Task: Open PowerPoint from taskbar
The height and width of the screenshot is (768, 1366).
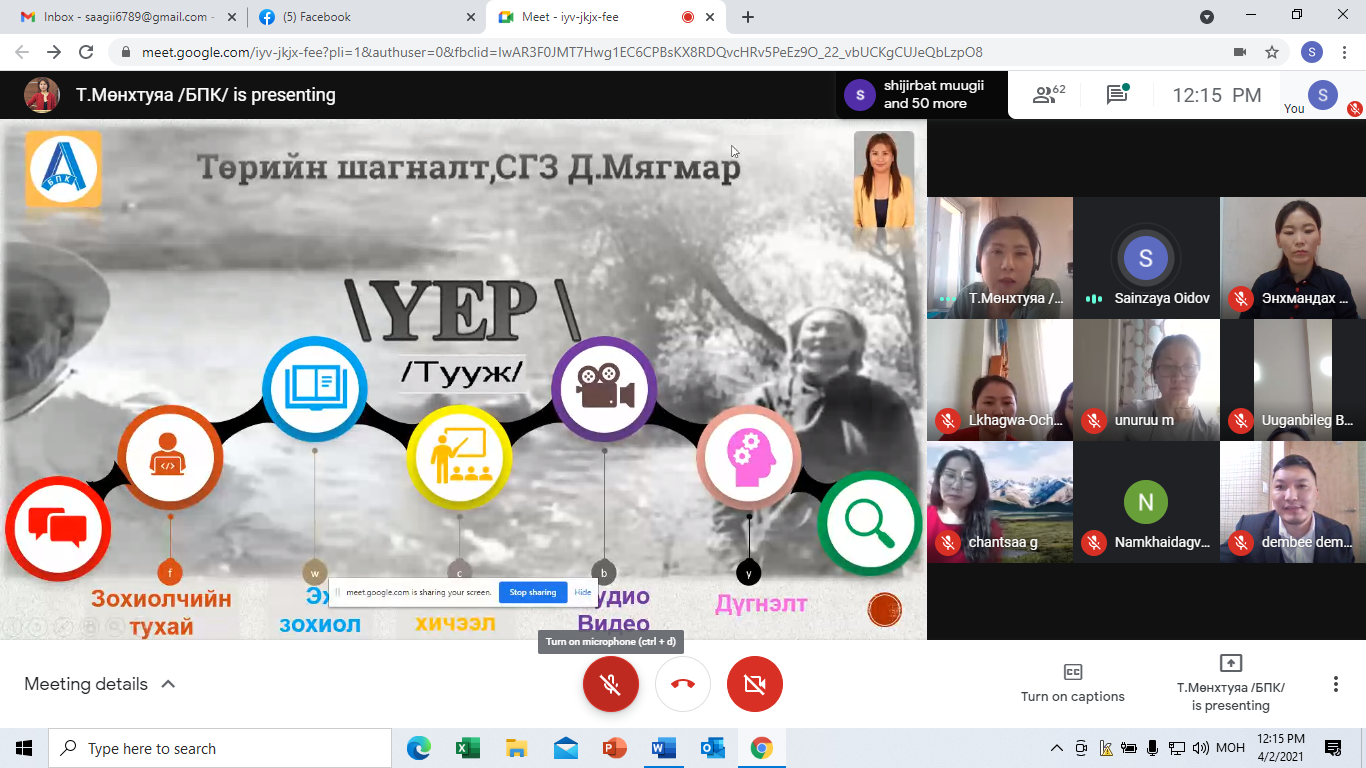Action: coord(614,748)
